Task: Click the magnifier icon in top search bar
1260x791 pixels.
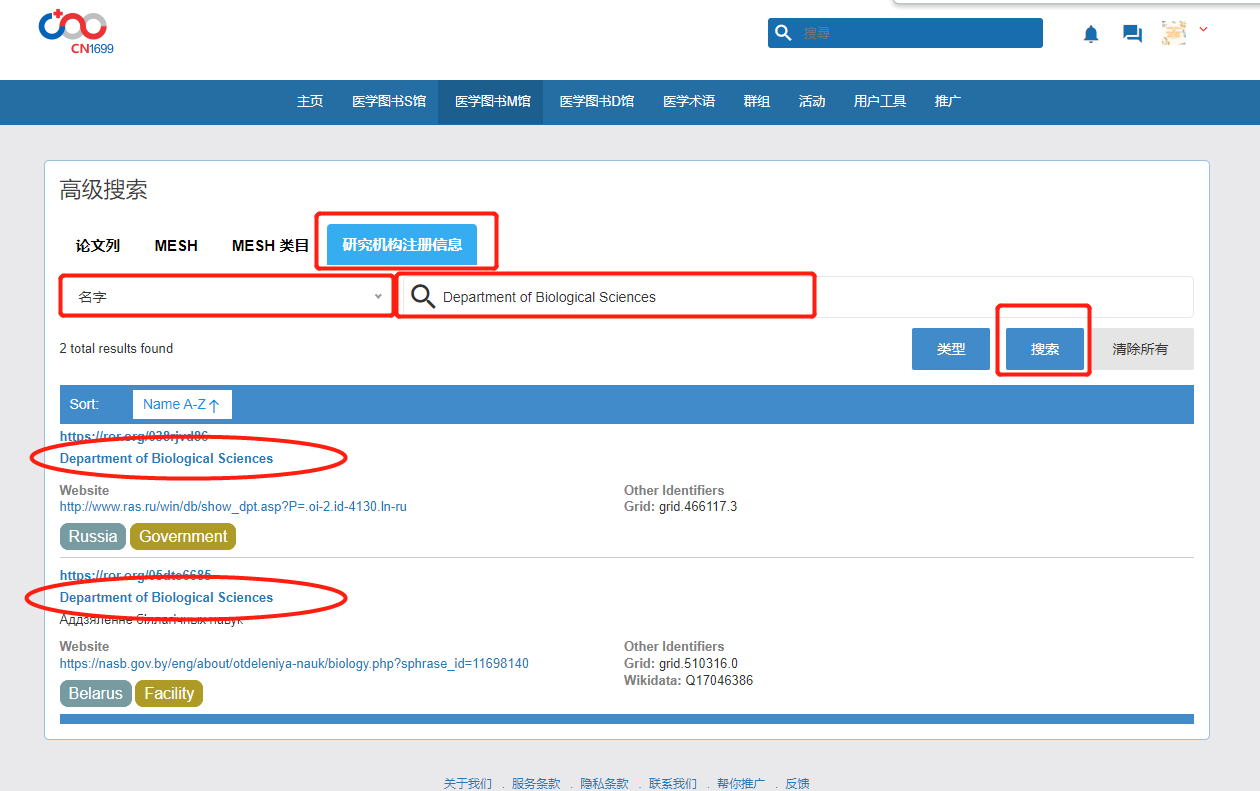Action: tap(783, 33)
